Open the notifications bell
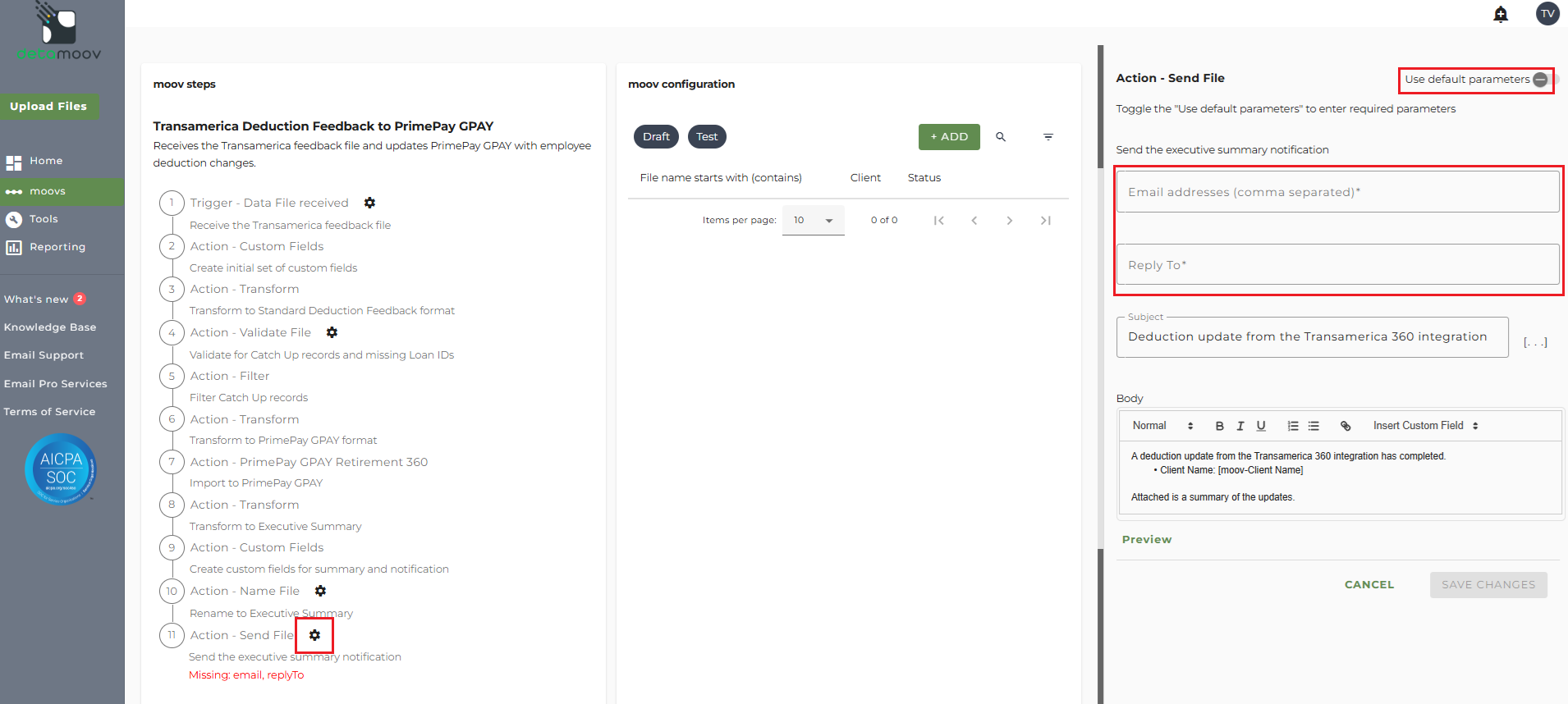The image size is (1568, 704). (x=1501, y=14)
